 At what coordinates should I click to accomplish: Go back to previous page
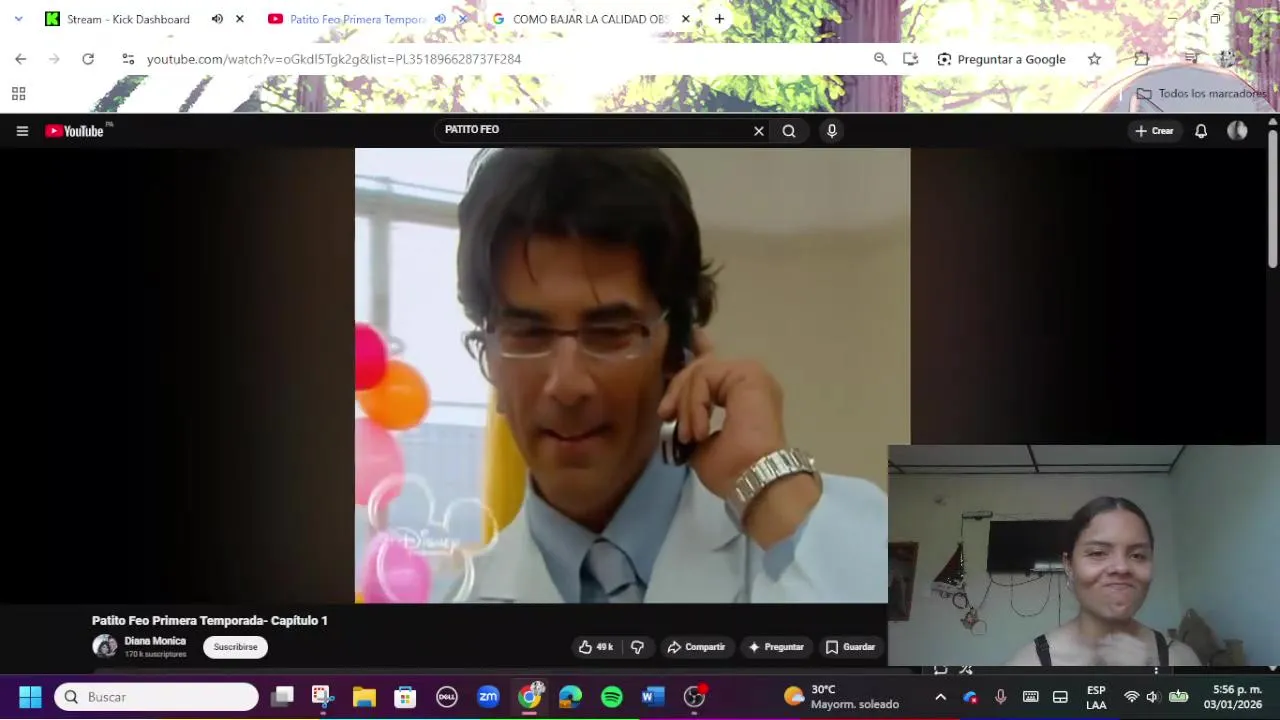pos(20,59)
